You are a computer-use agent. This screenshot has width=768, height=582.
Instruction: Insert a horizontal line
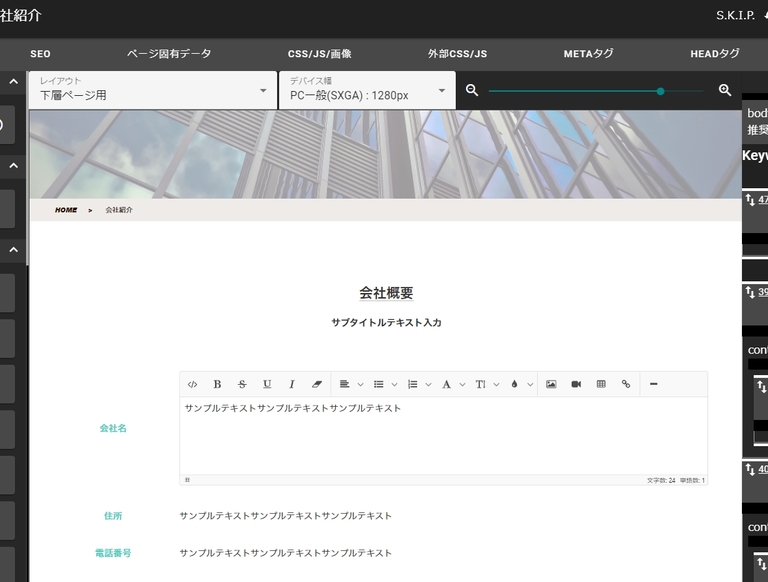654,384
